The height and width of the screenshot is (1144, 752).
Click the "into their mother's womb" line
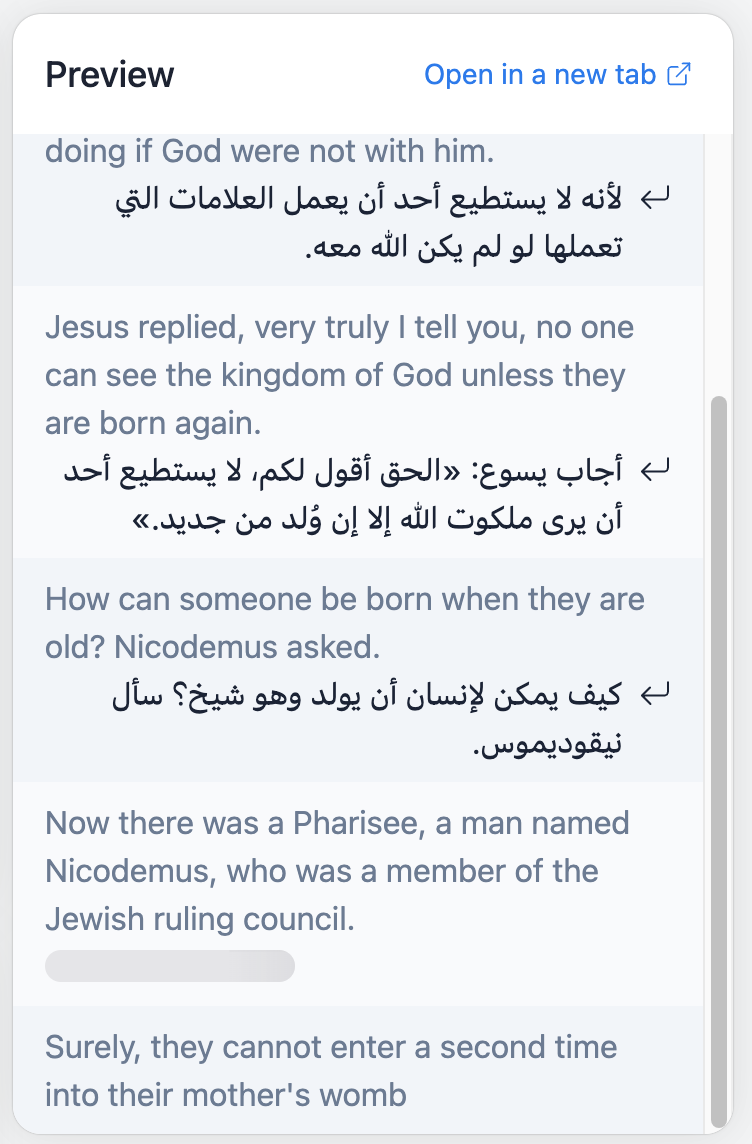click(x=226, y=1094)
